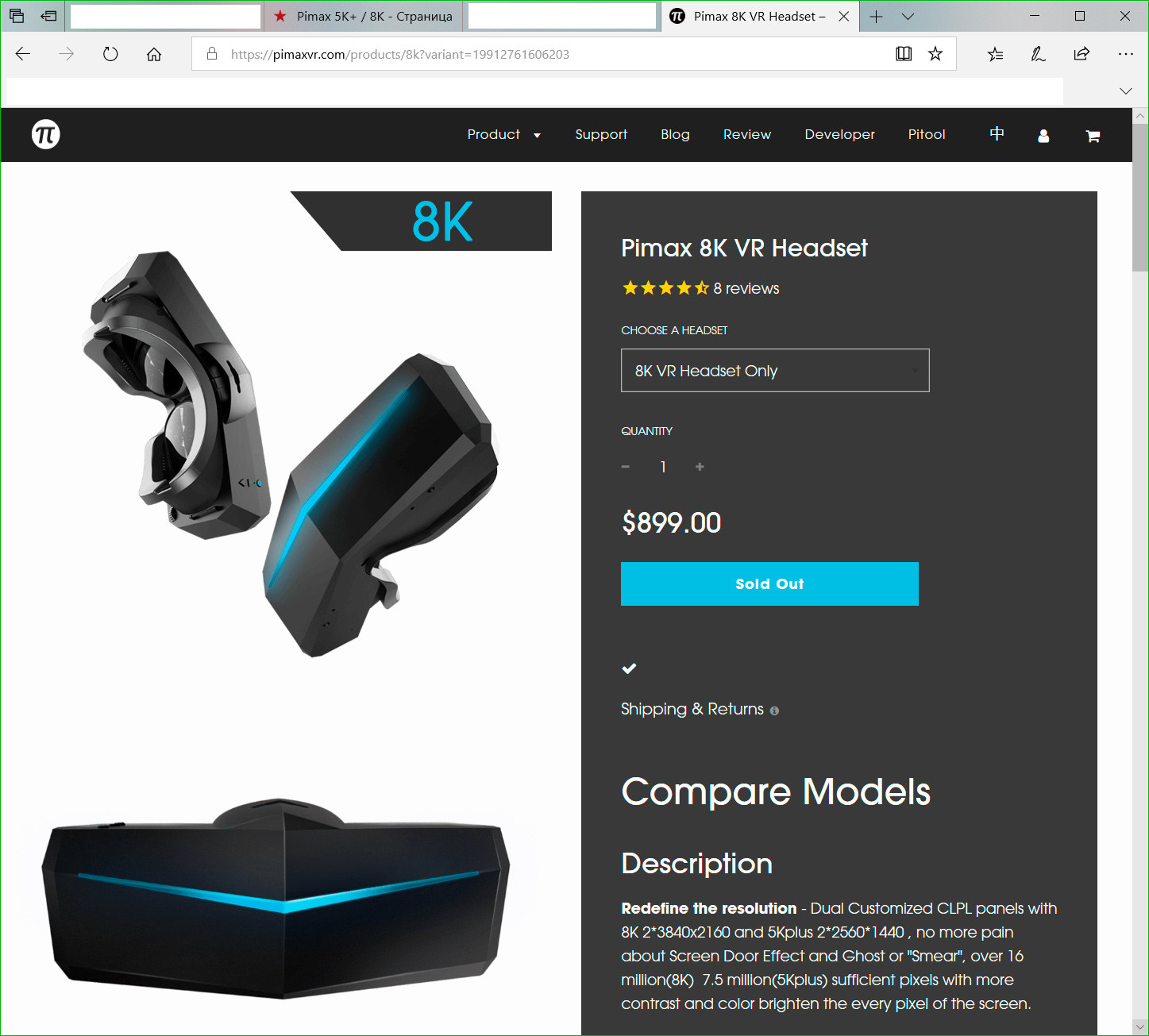Screen dimensions: 1149x1036
Task: Switch to Pimax 5K+ / 8K tab
Action: coord(364,16)
